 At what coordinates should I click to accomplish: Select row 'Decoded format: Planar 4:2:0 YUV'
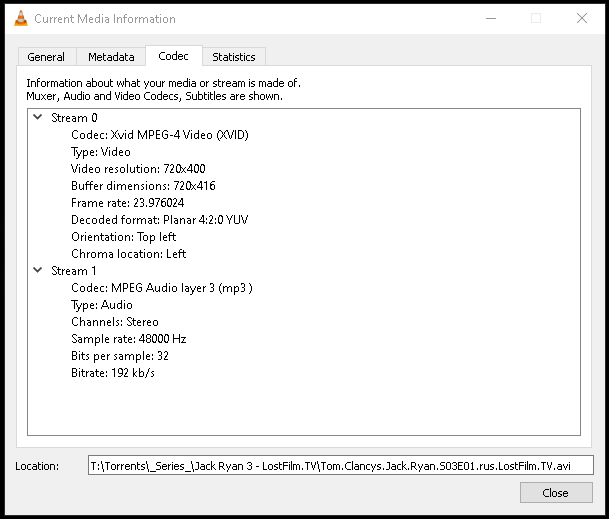(x=160, y=220)
